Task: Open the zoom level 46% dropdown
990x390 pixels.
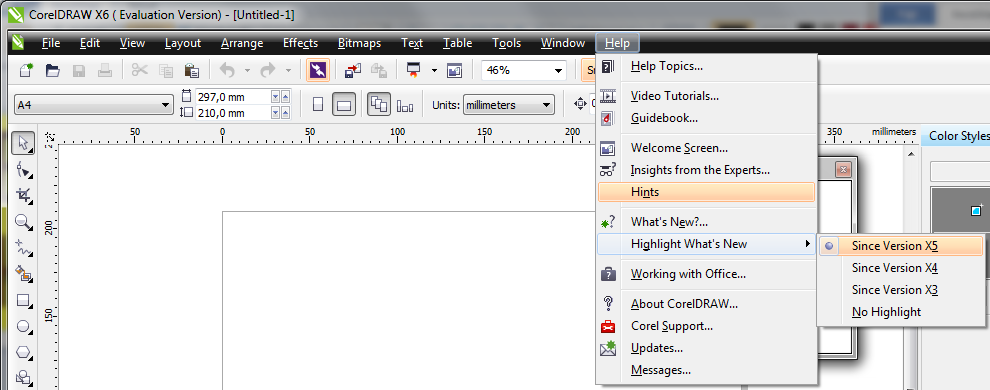Action: [558, 71]
